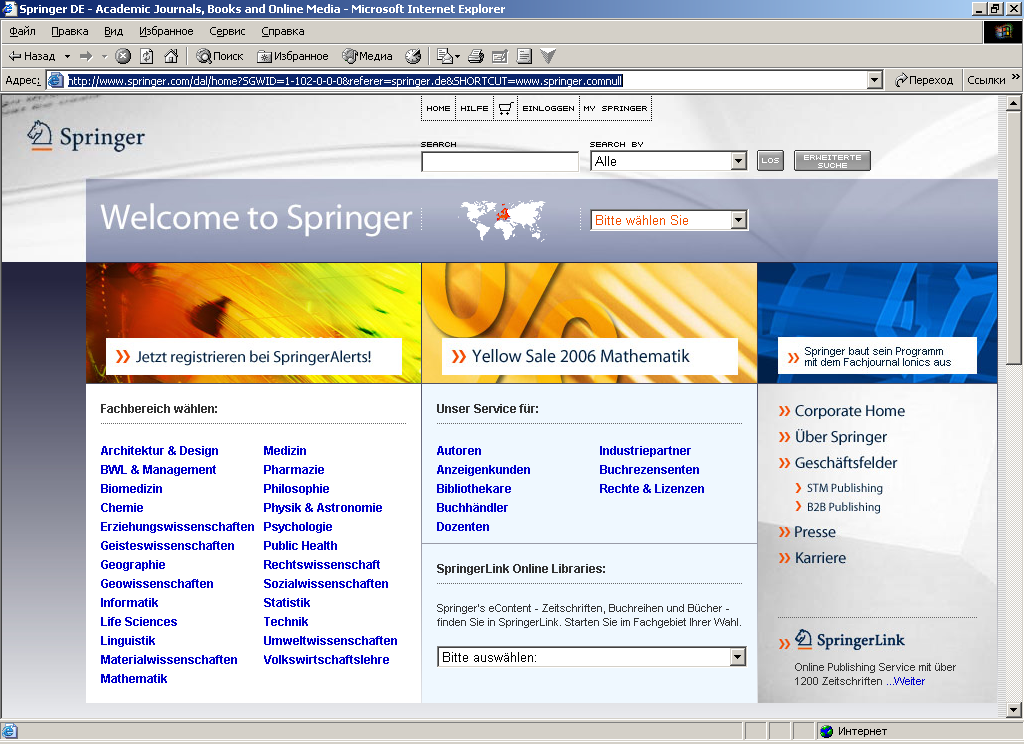Click the LOS search button
Image resolution: width=1024 pixels, height=744 pixels.
click(770, 161)
